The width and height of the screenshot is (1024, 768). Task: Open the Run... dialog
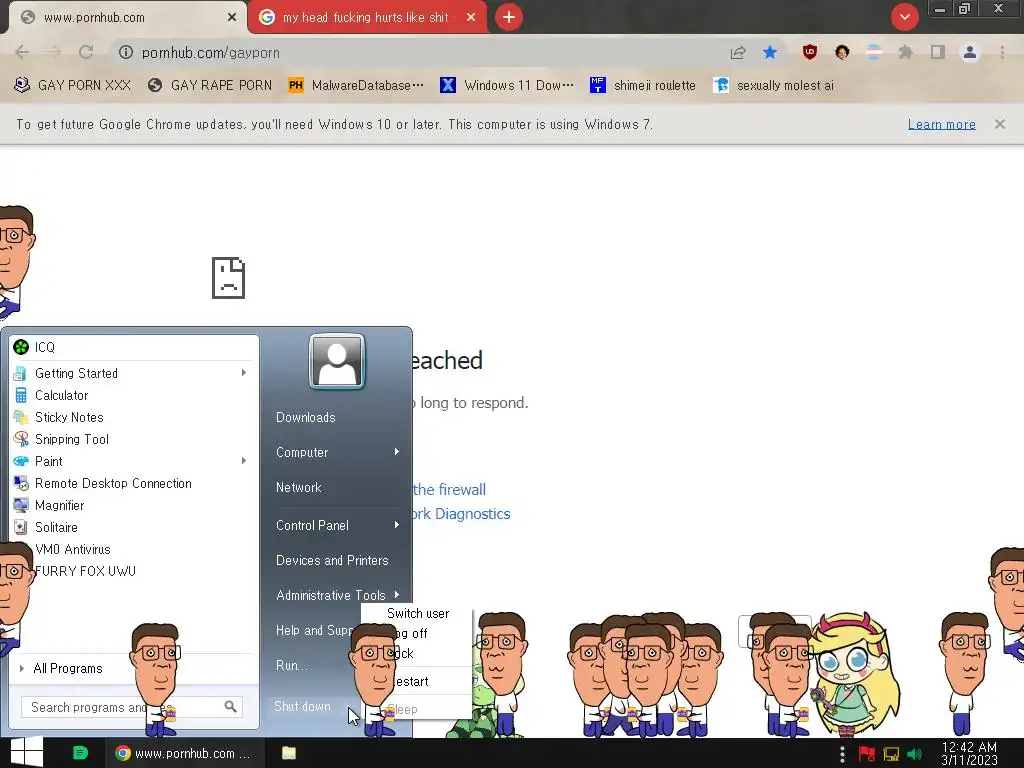click(x=291, y=665)
